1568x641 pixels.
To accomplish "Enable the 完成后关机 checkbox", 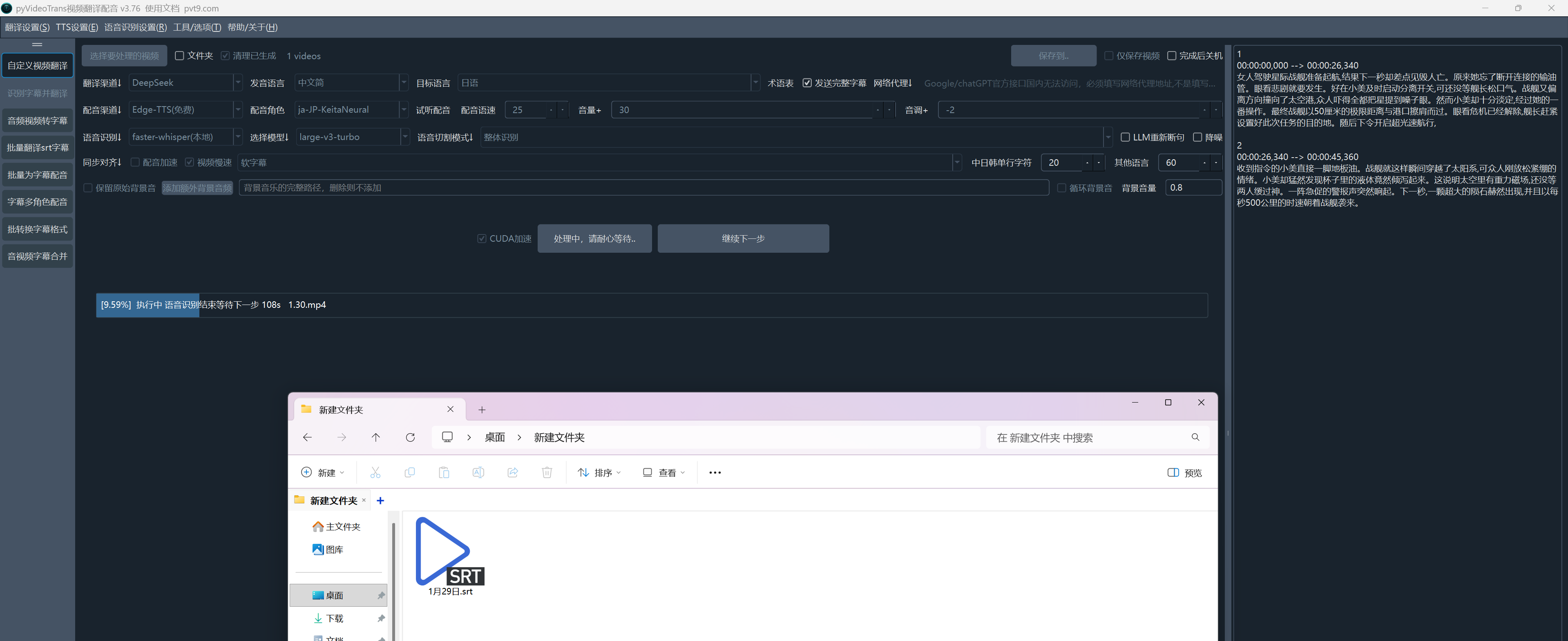I will pyautogui.click(x=1171, y=56).
